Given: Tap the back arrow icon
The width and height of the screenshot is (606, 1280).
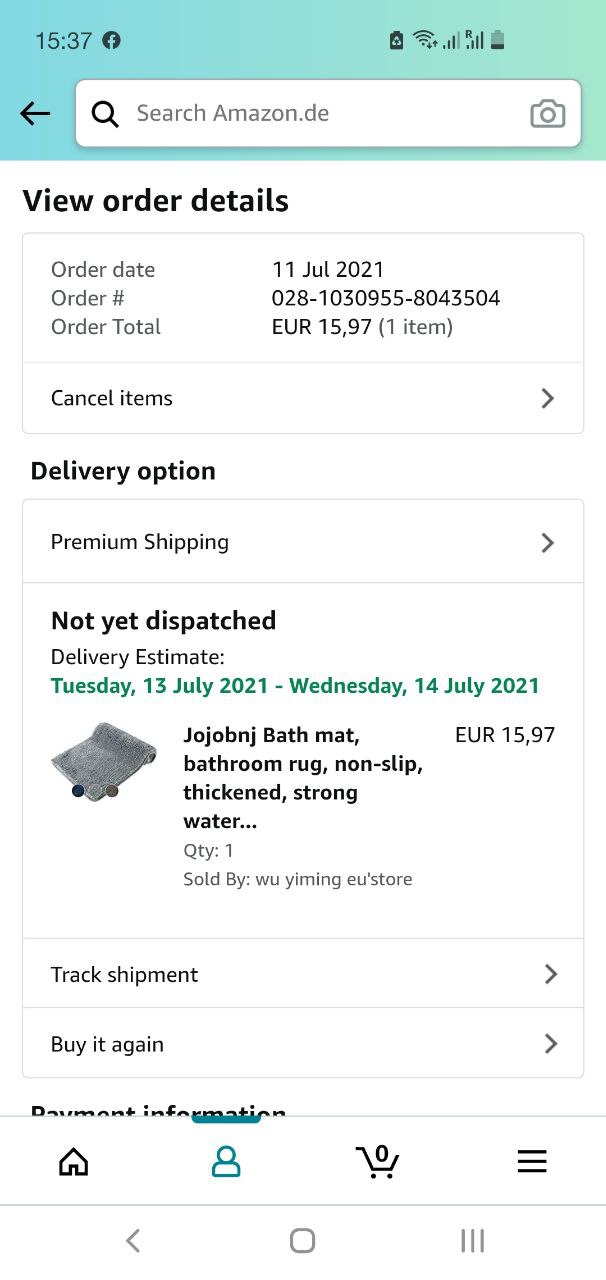Looking at the screenshot, I should tap(35, 114).
